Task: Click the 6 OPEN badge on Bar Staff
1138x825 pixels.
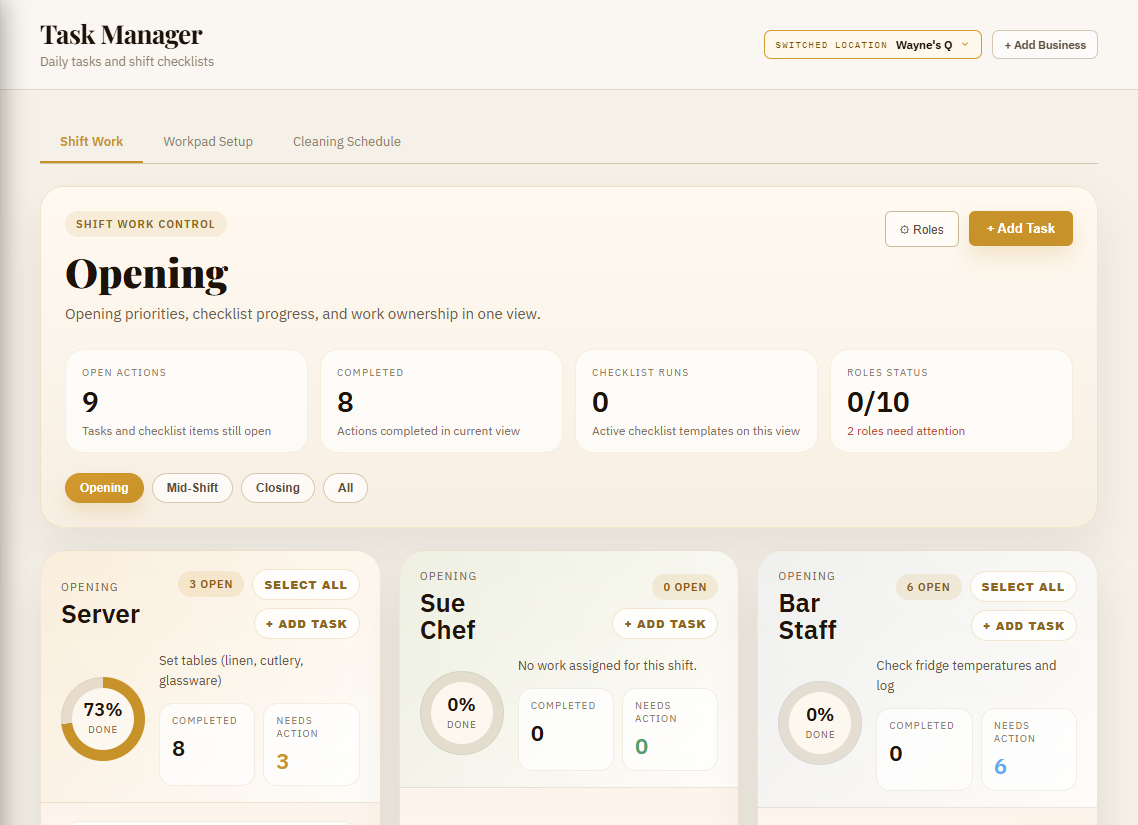Action: [x=928, y=587]
